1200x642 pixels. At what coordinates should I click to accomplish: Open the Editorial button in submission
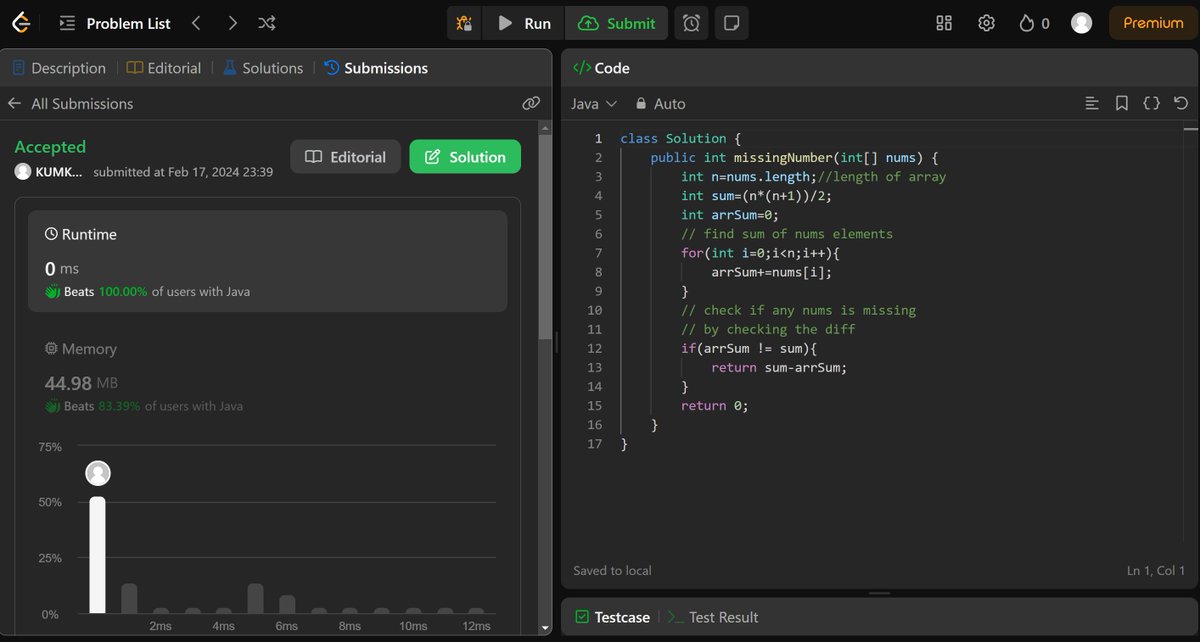(345, 157)
